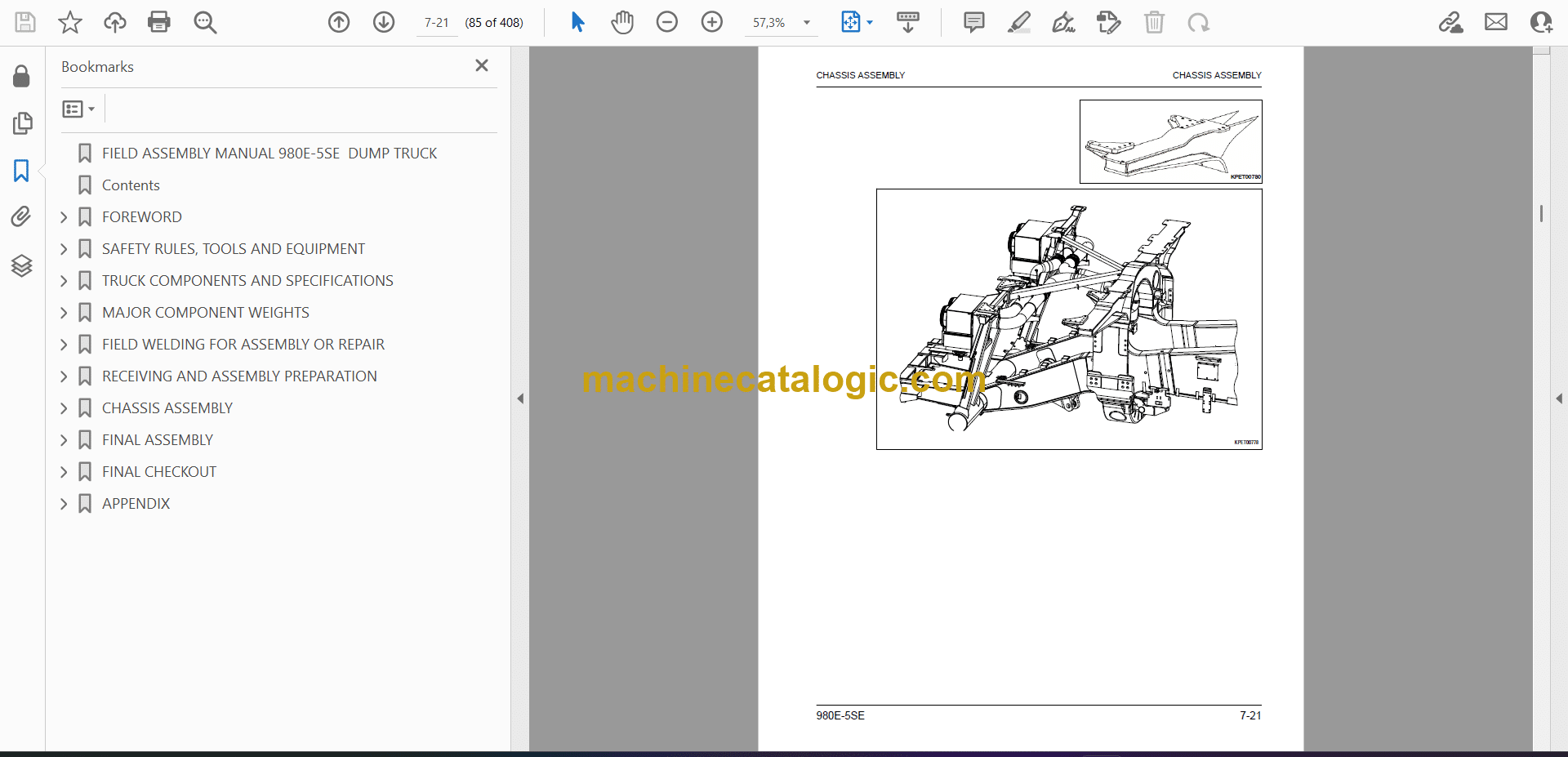Image resolution: width=1568 pixels, height=757 pixels.
Task: Toggle the Bookmarks panel button
Action: tap(21, 171)
